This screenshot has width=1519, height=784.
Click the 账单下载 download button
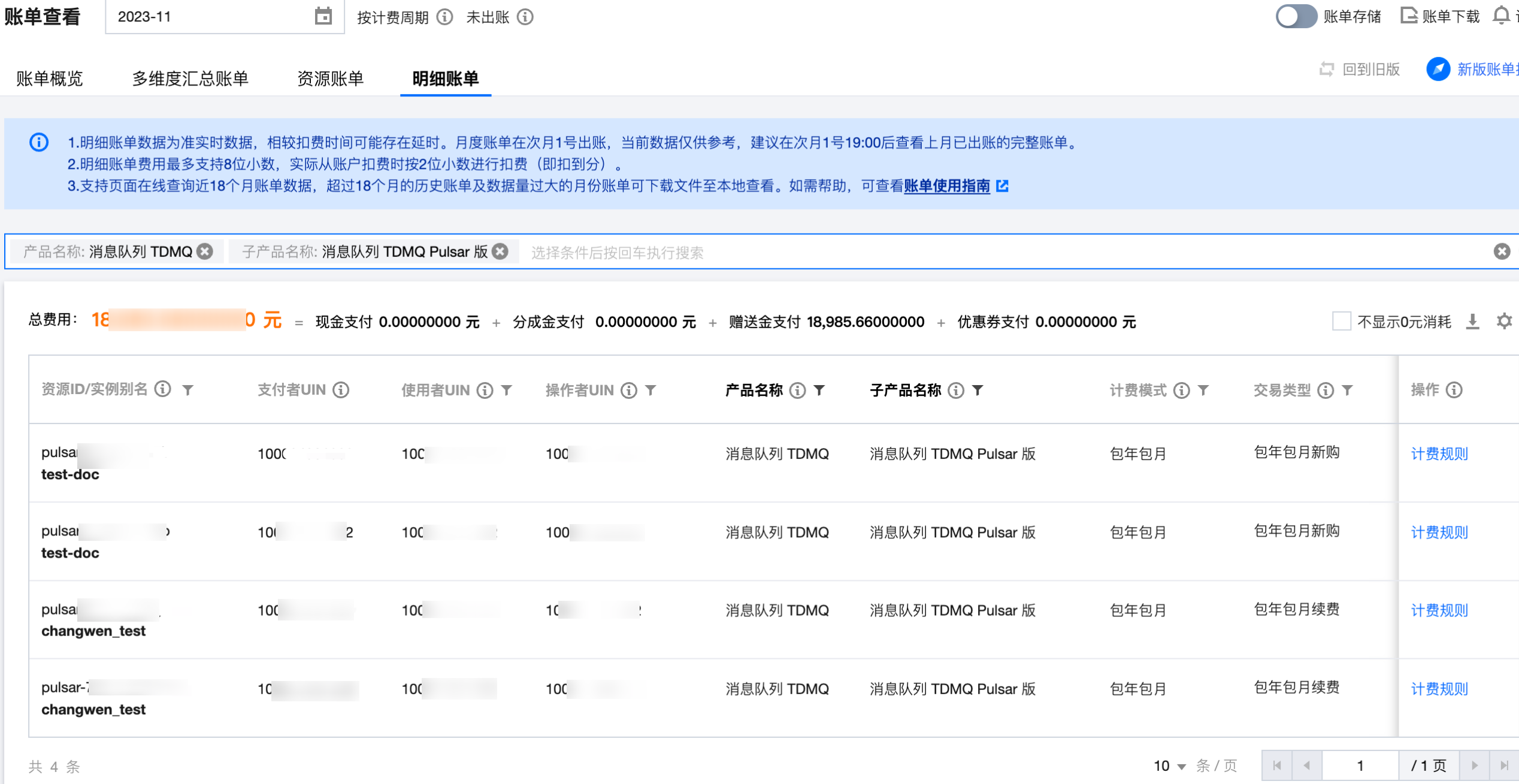click(1439, 16)
